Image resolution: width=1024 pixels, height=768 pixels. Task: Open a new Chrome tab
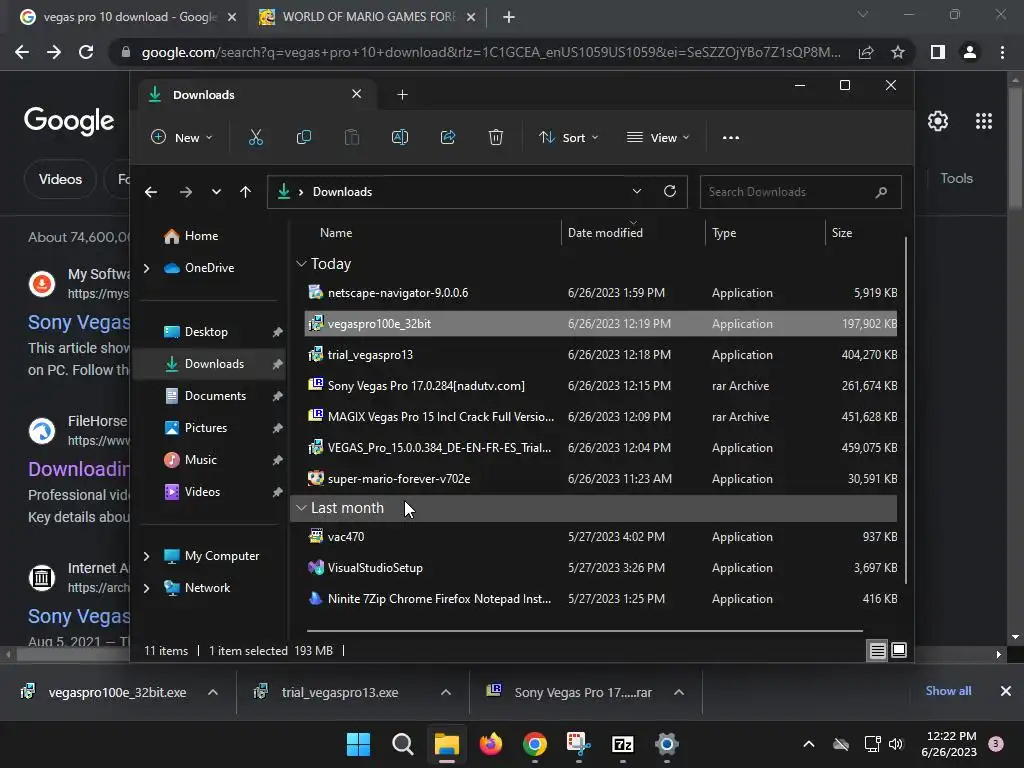[x=509, y=17]
